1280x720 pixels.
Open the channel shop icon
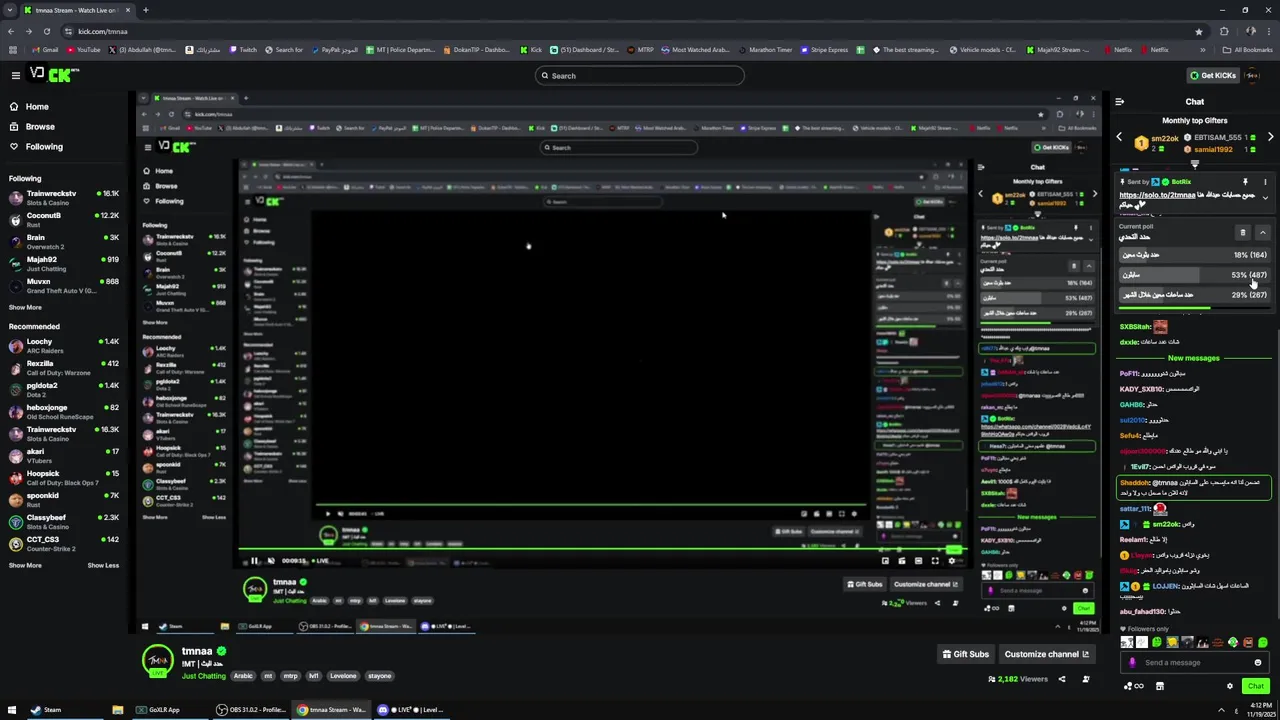[1160, 686]
